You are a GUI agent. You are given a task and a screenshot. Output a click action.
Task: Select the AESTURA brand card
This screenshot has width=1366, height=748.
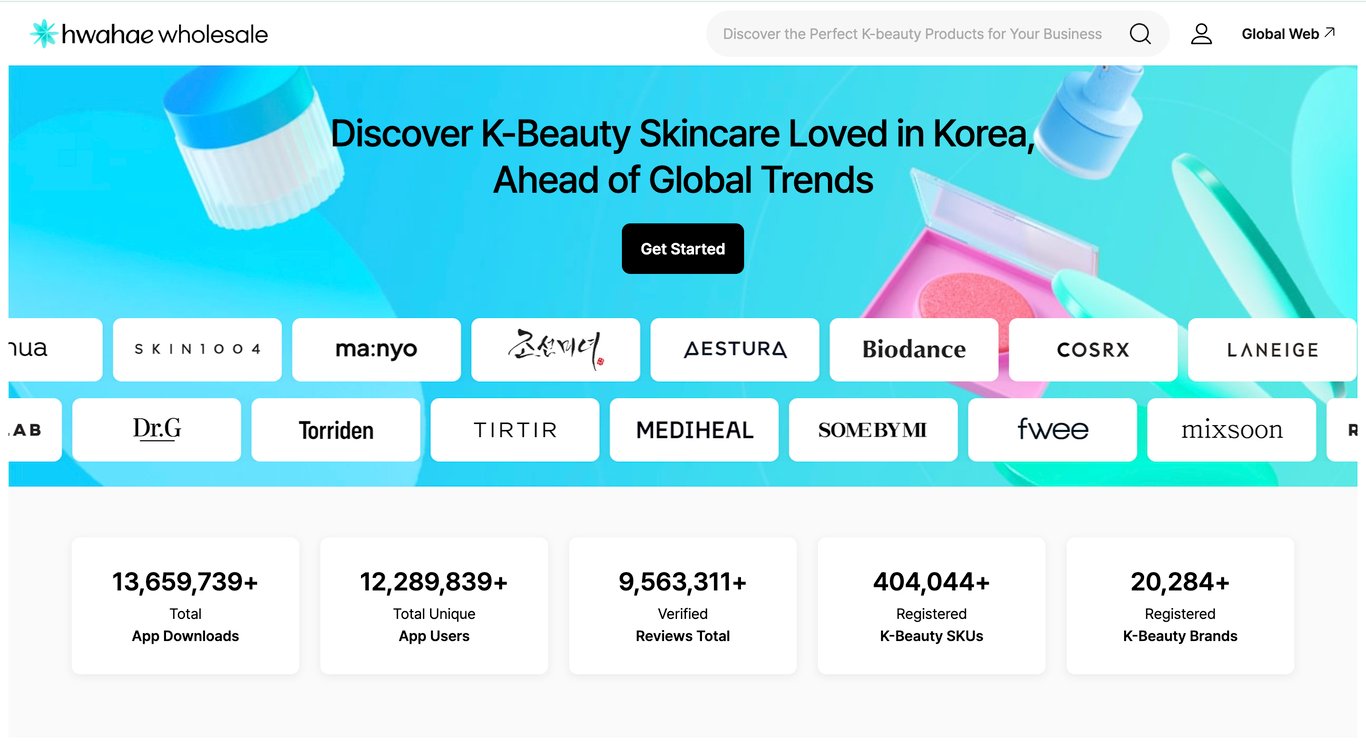(735, 350)
